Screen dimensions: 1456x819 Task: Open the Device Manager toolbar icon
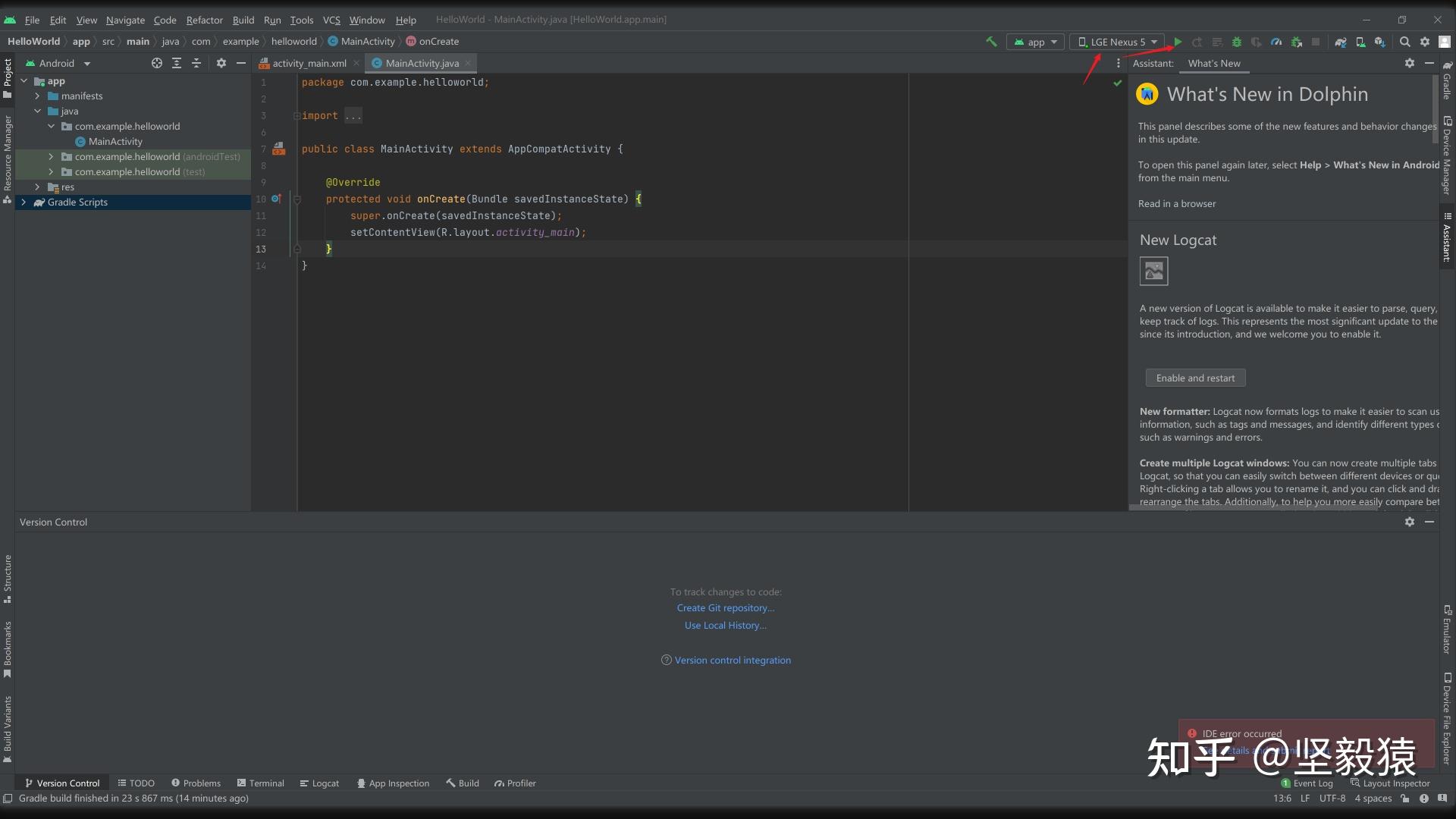point(1360,42)
